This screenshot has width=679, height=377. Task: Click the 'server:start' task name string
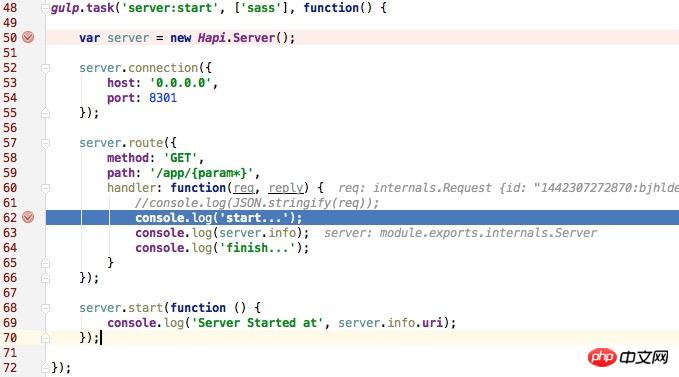coord(170,8)
